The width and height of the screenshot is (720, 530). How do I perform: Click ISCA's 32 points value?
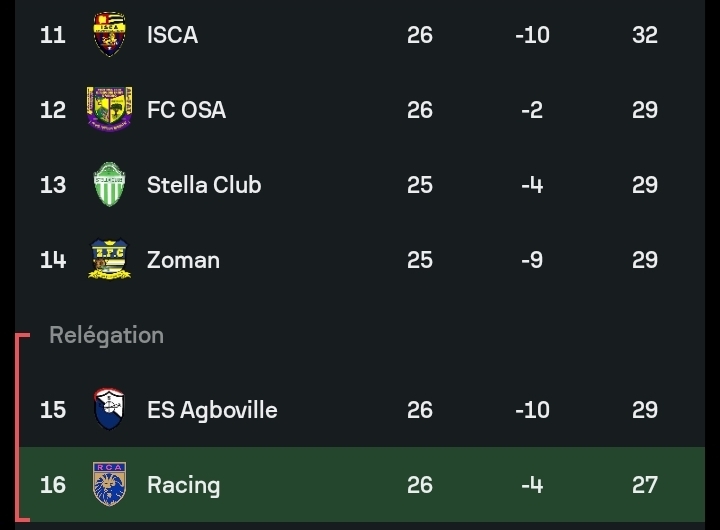645,35
